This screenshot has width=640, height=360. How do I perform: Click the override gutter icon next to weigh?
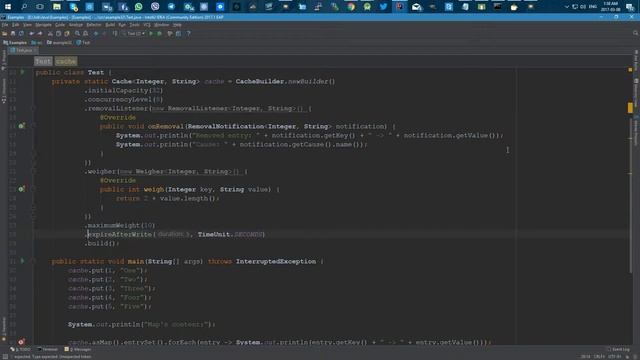point(22,189)
